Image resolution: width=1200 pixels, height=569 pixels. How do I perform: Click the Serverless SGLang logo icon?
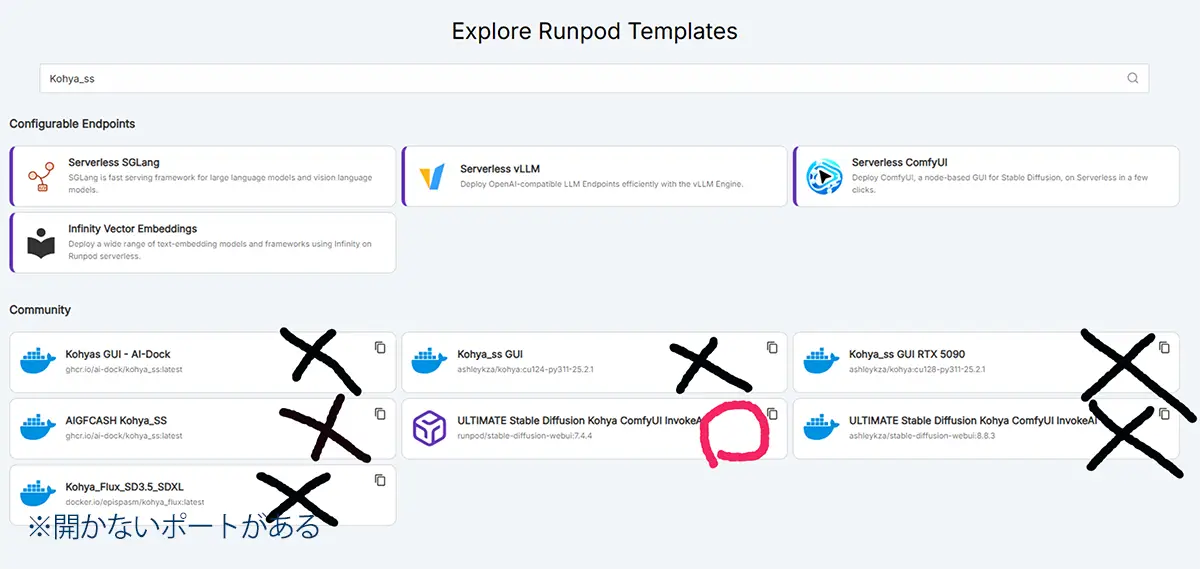41,176
